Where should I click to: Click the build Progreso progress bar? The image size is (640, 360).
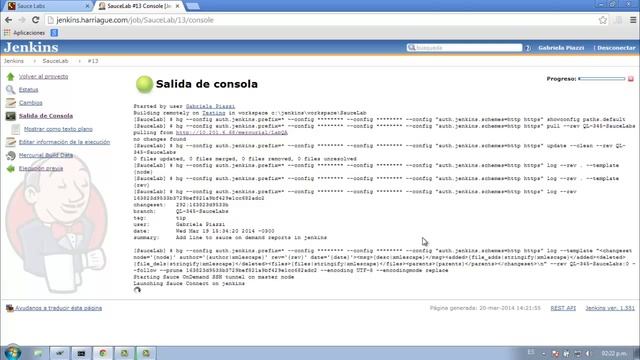click(602, 78)
